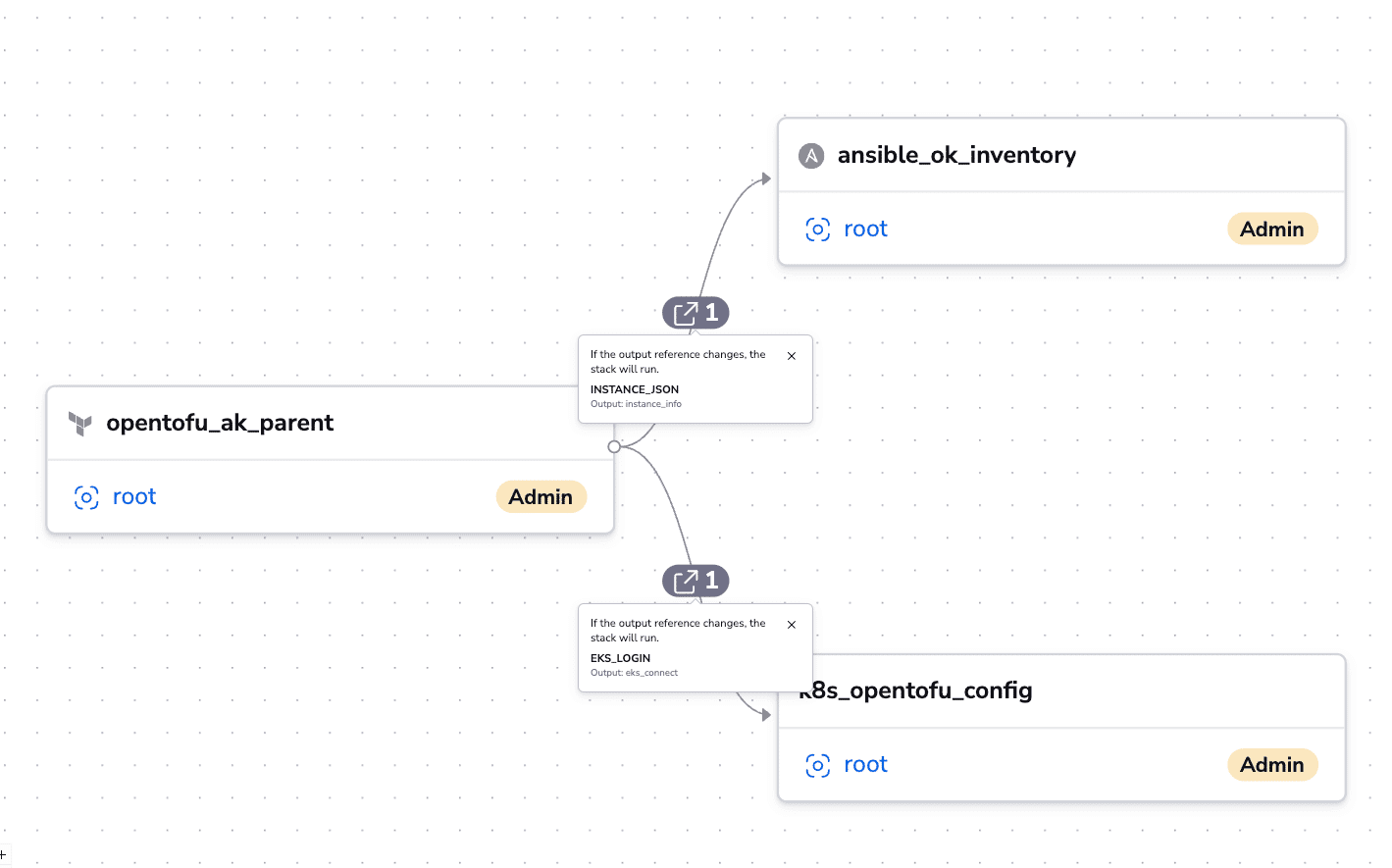This screenshot has width=1392, height=868.
Task: Click the OpenTofu logo on opentofu_ak_parent card
Action: [79, 424]
